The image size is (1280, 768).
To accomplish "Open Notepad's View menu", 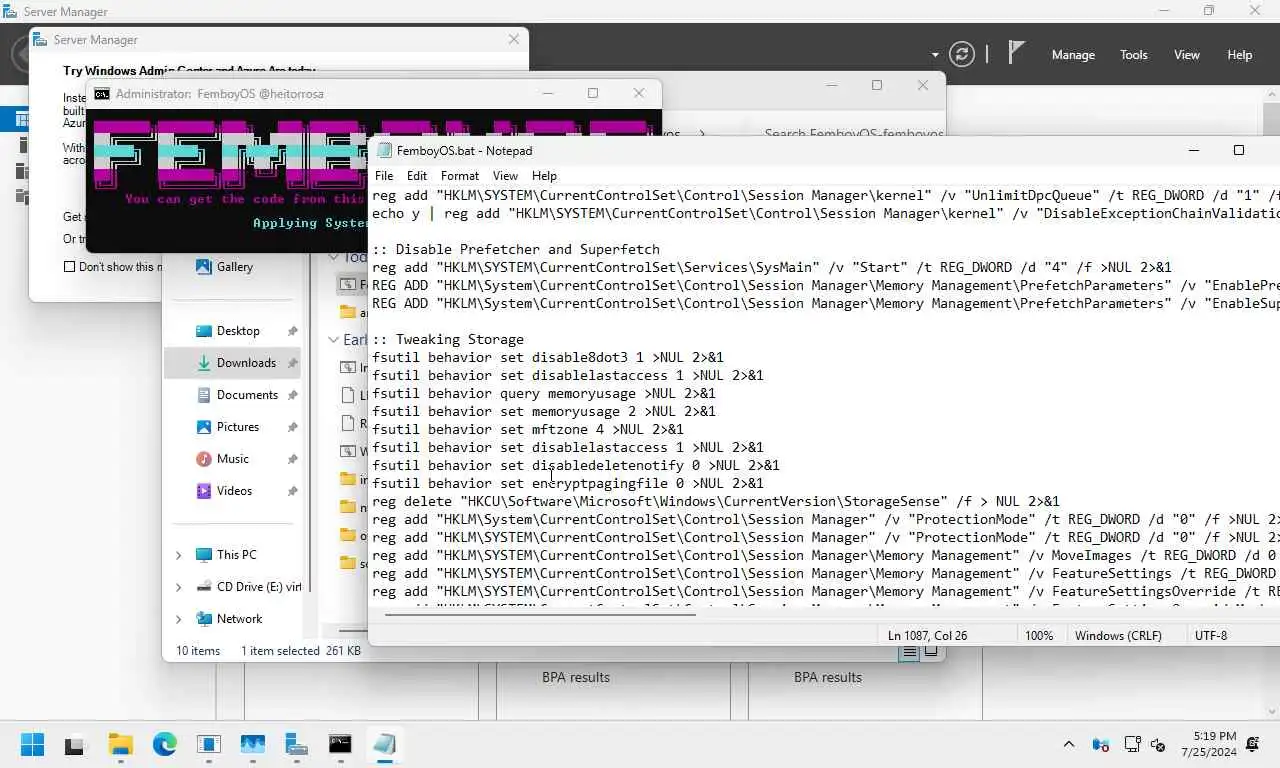I will point(505,176).
